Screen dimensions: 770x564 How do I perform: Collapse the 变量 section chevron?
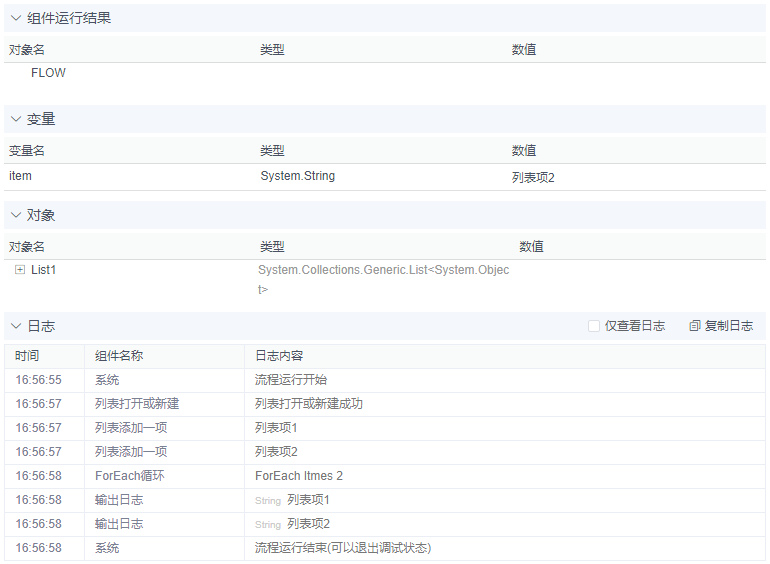[x=16, y=119]
